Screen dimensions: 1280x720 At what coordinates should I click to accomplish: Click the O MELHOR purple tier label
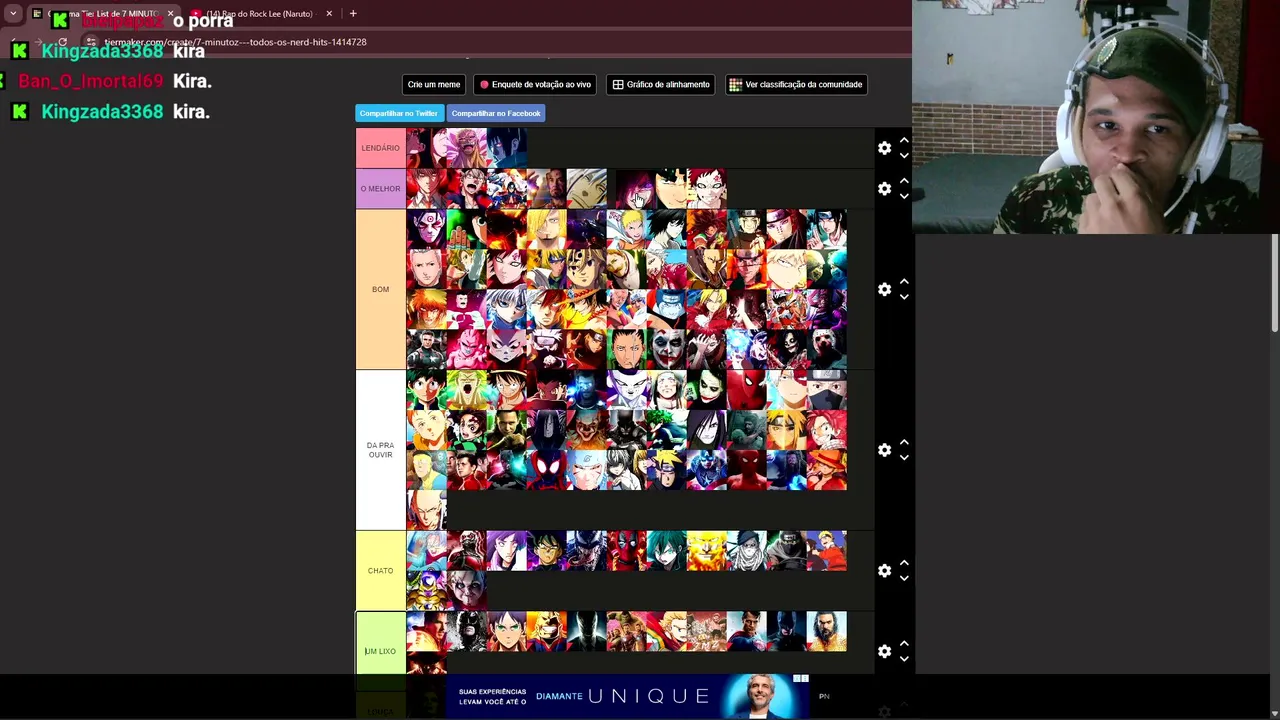pyautogui.click(x=381, y=189)
